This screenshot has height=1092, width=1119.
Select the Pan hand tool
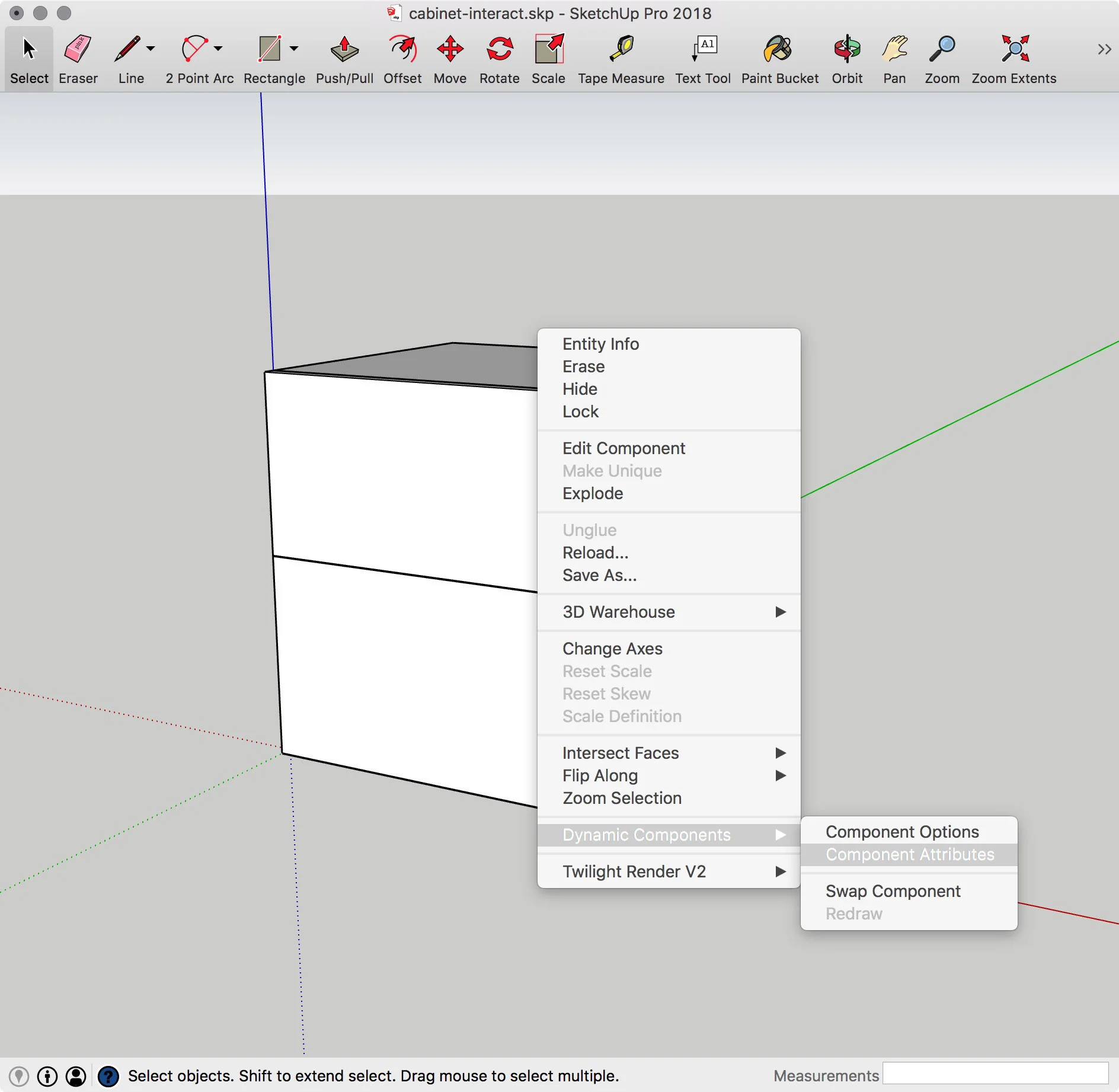(894, 59)
